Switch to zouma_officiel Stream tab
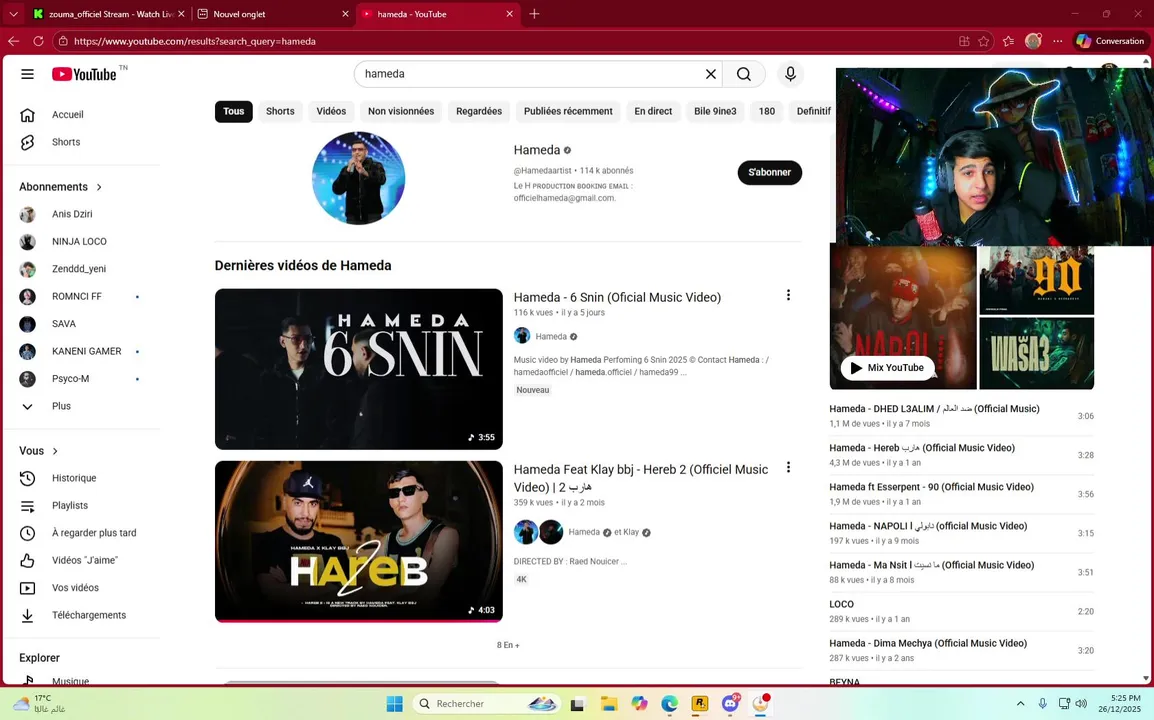This screenshot has height=720, width=1154. pyautogui.click(x=110, y=14)
